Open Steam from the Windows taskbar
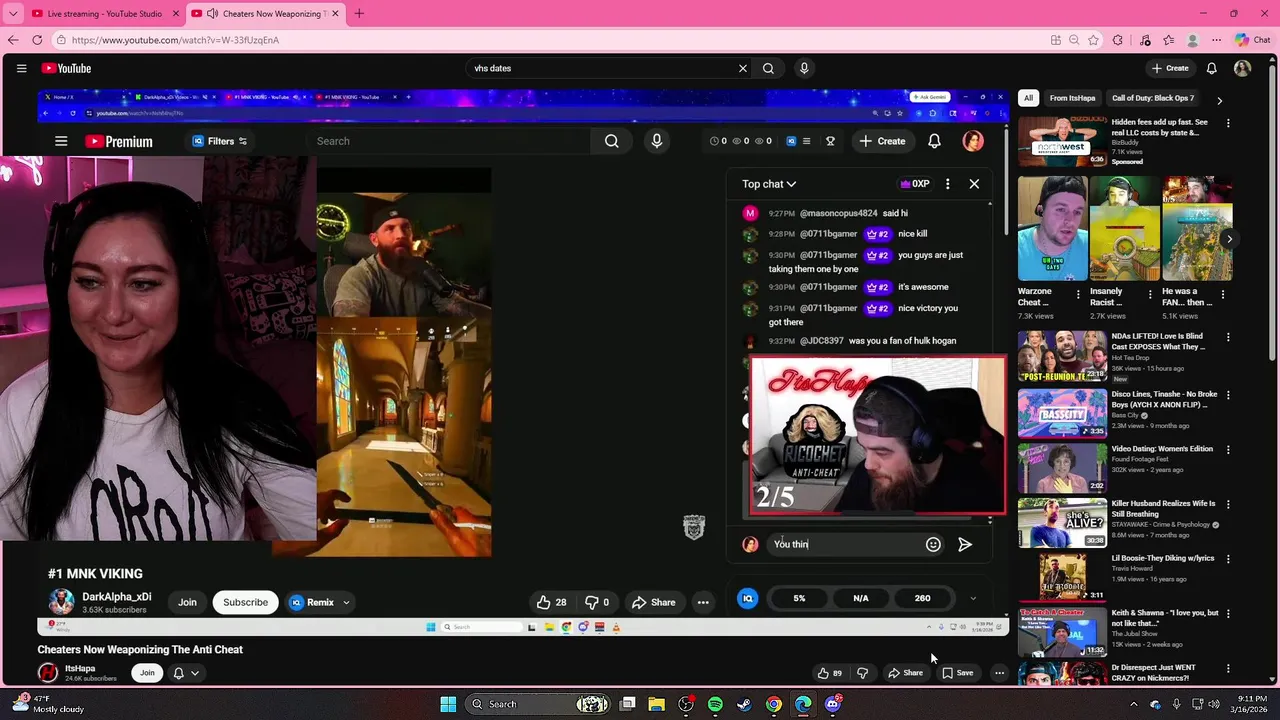Viewport: 1280px width, 720px height. click(744, 704)
